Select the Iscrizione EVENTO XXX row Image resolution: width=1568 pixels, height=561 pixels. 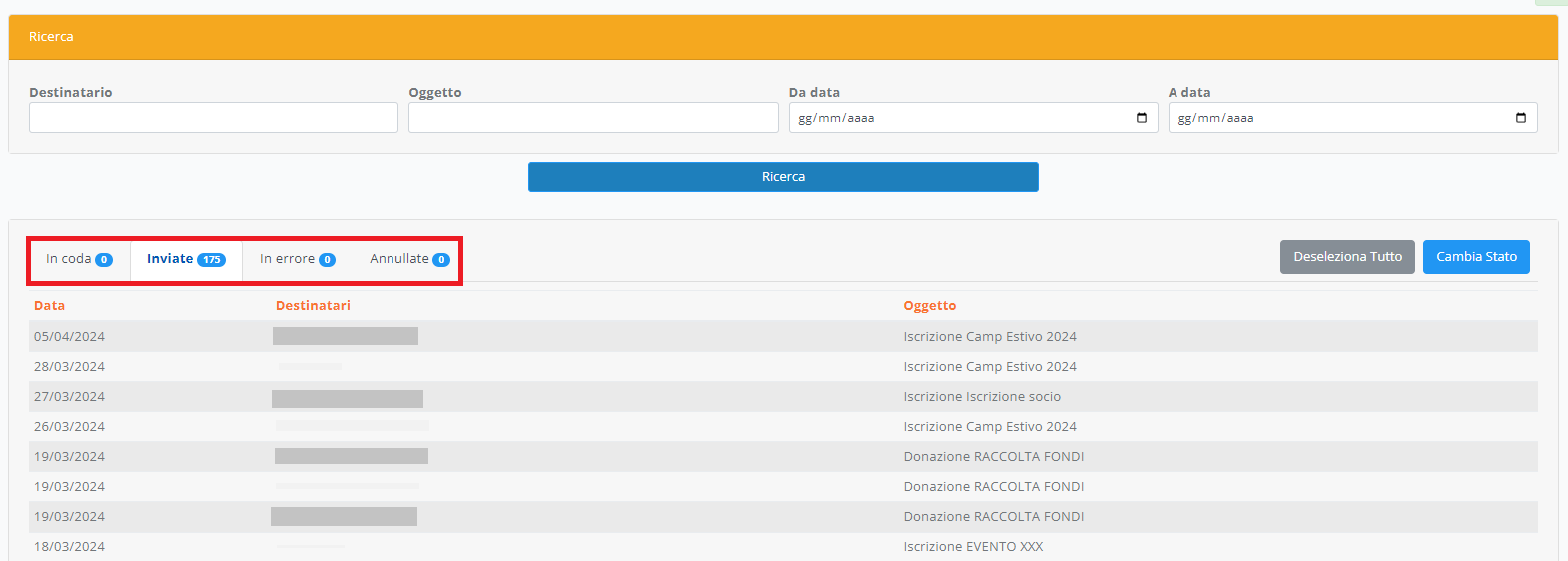(972, 547)
